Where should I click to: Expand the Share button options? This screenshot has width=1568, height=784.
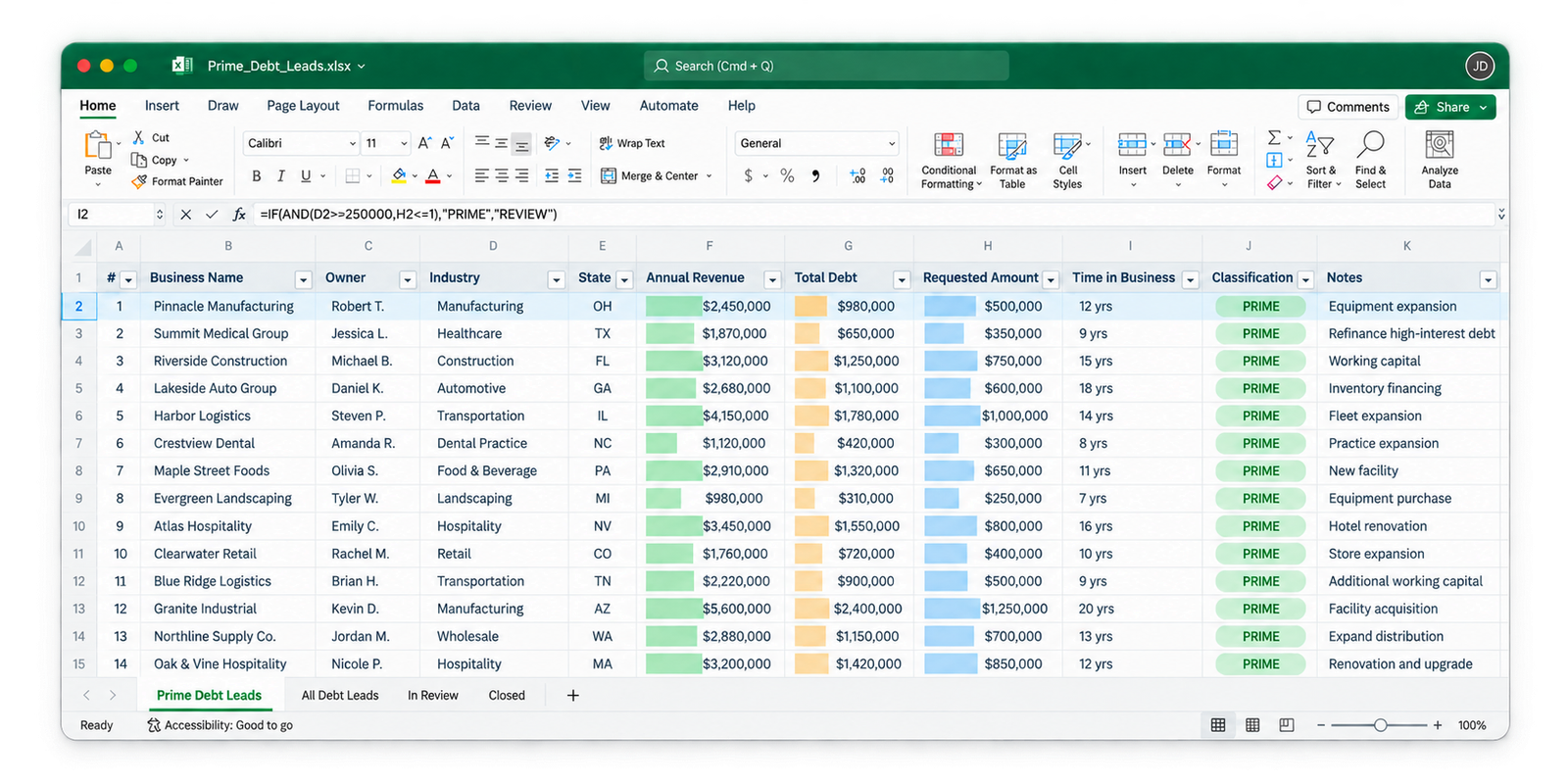1484,107
